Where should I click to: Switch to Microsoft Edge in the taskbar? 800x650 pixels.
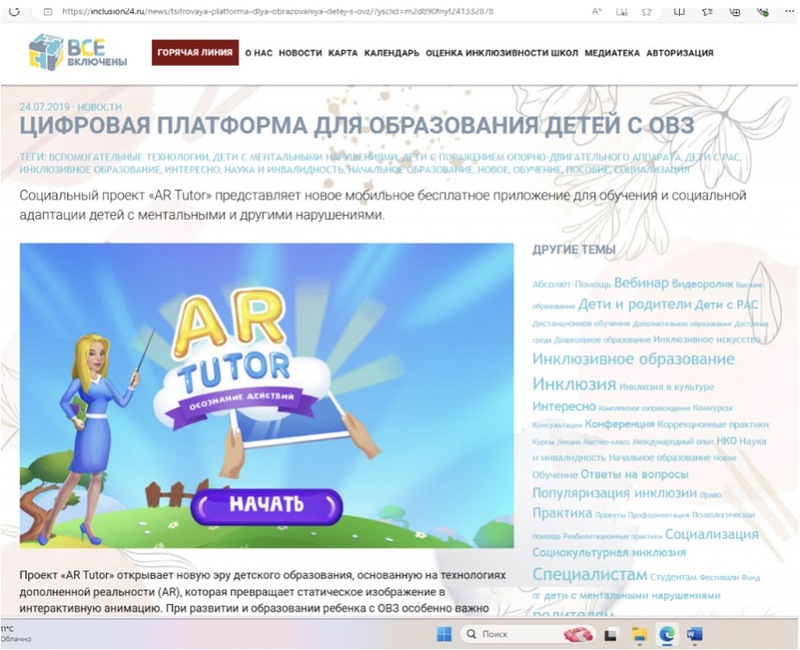(x=667, y=634)
